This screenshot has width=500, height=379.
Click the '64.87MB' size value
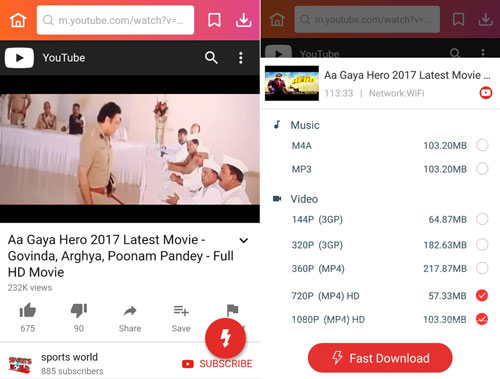tap(448, 220)
